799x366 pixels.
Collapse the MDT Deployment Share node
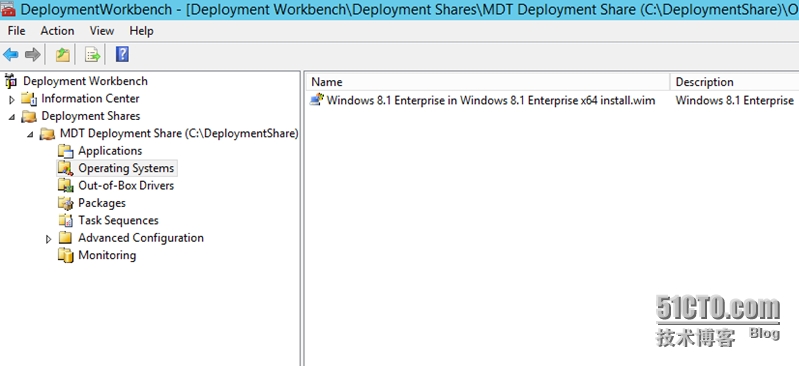[31, 135]
